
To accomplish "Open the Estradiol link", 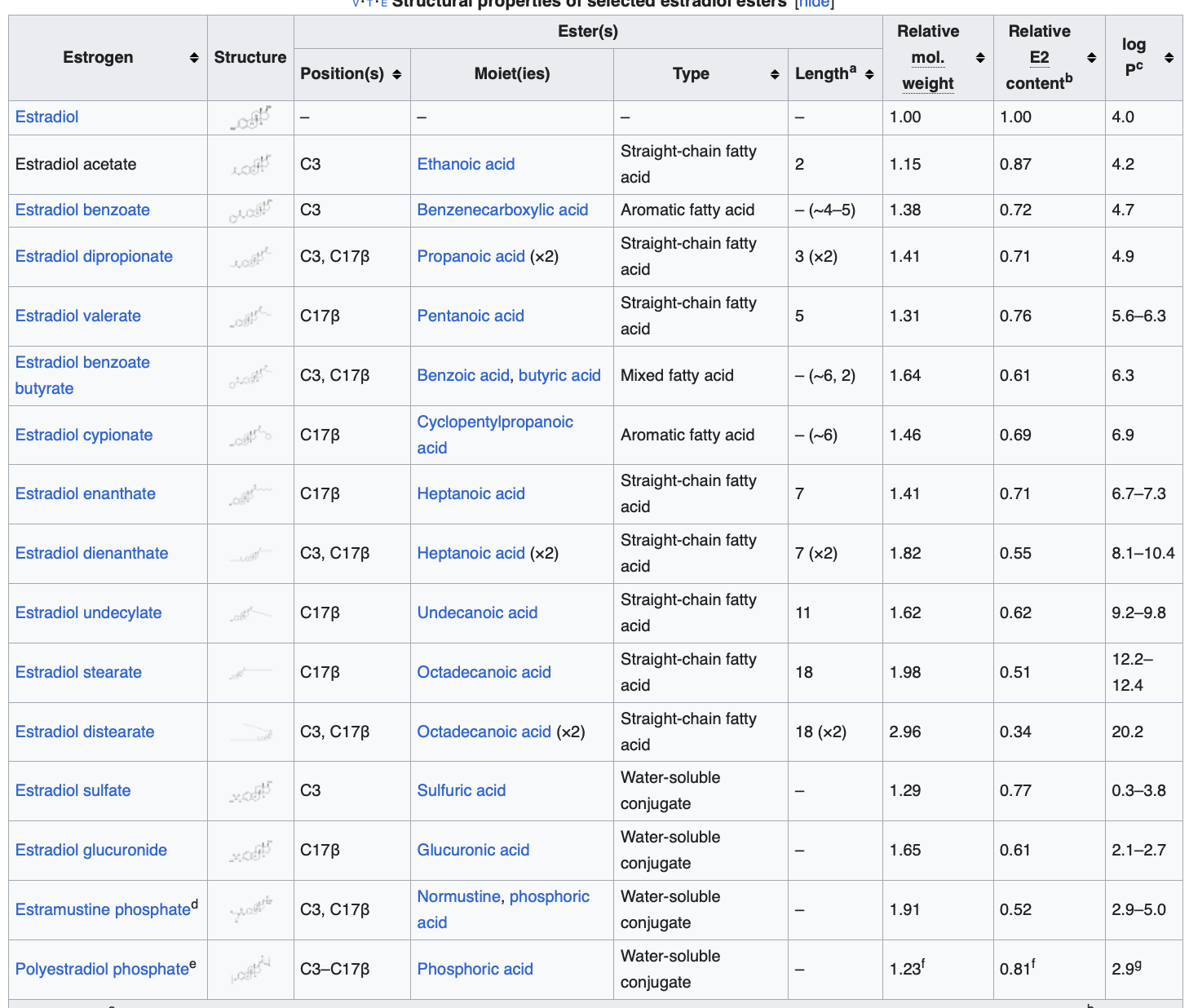I will click(46, 117).
